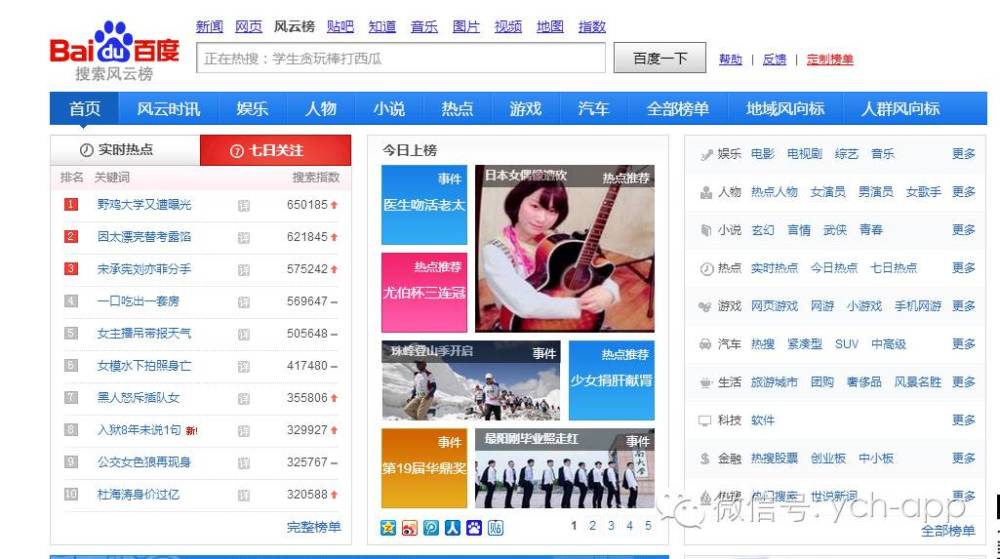Open 风云时讯 in blue navigation bar

pyautogui.click(x=168, y=108)
